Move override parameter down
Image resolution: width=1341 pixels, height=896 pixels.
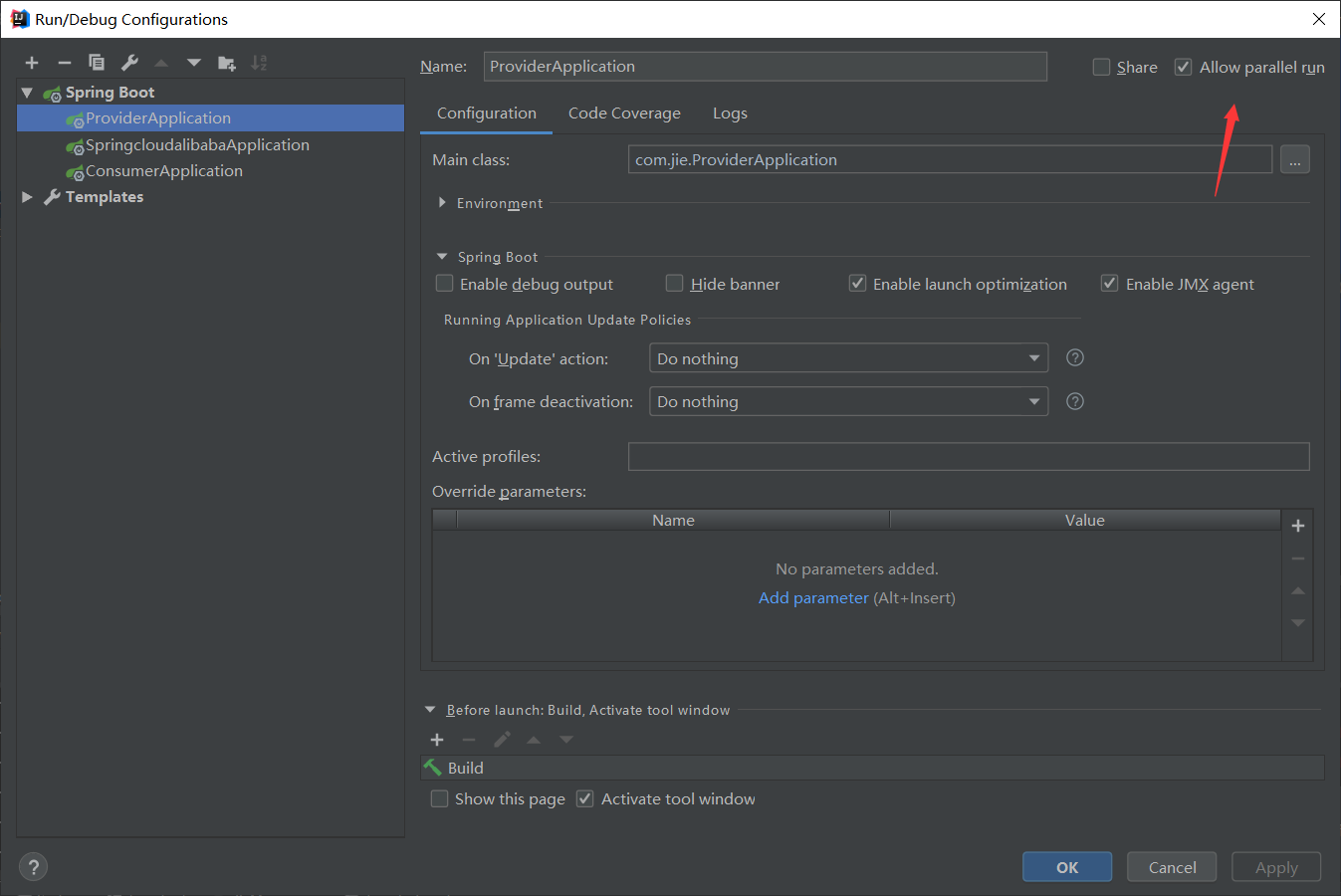coord(1298,622)
